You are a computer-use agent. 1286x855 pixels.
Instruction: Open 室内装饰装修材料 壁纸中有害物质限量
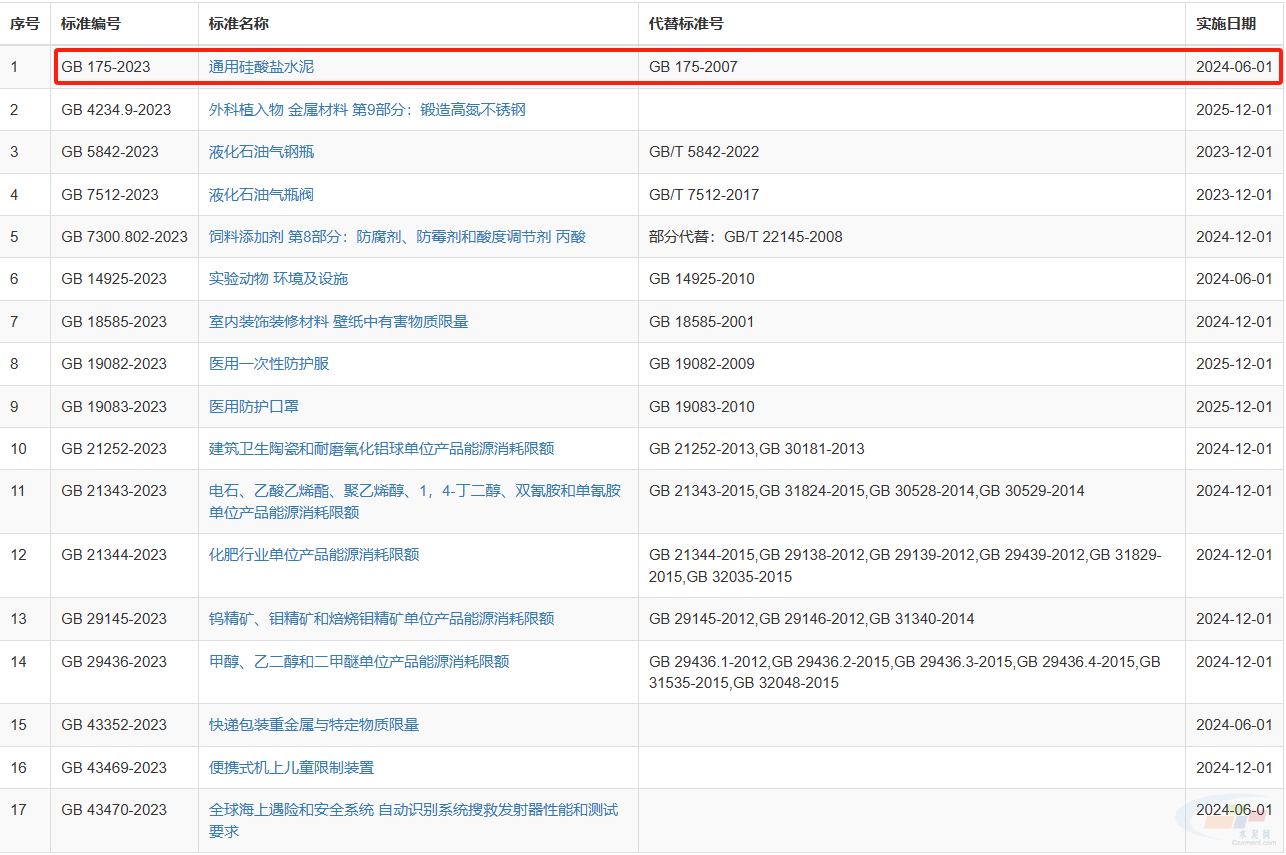tap(338, 322)
